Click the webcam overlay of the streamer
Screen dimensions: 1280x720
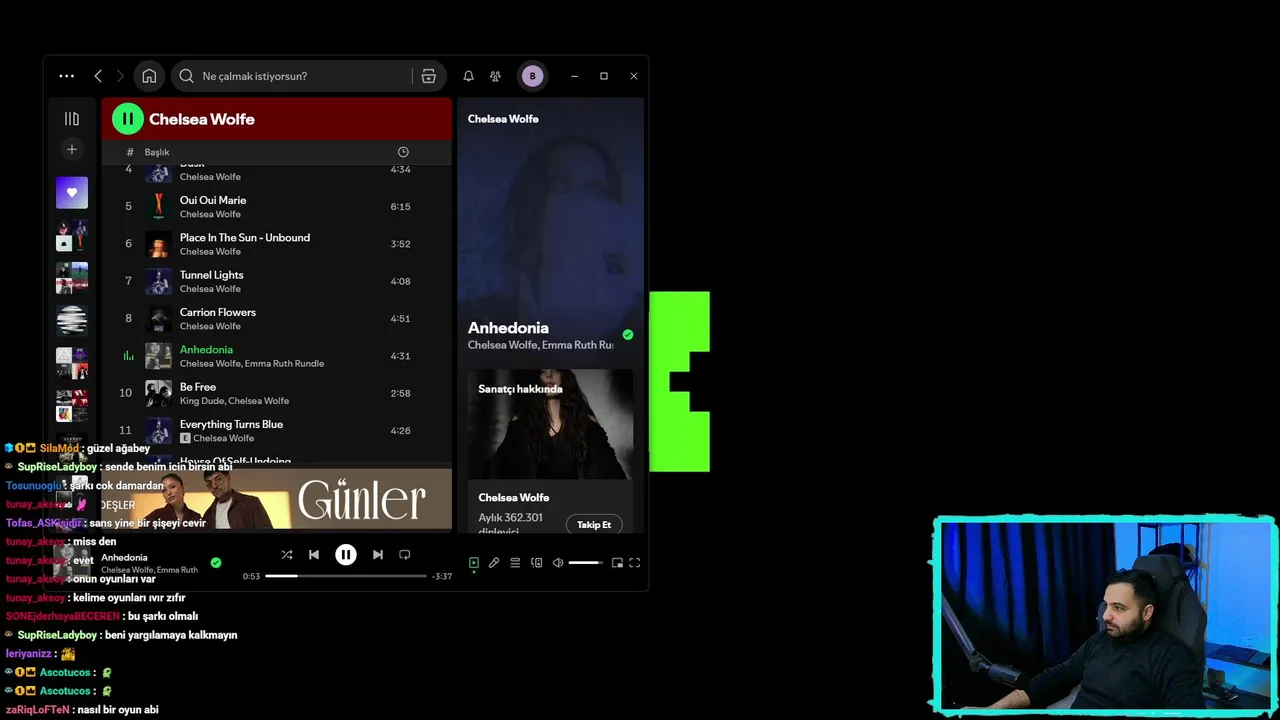click(1105, 615)
